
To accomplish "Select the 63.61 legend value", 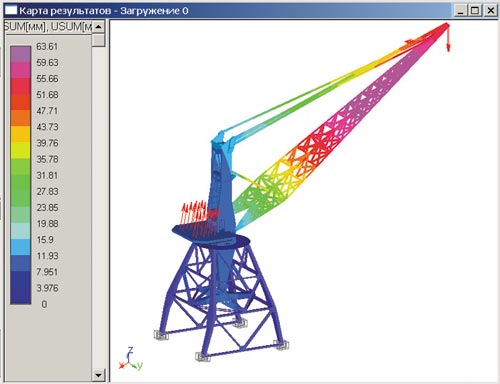I will [x=47, y=47].
